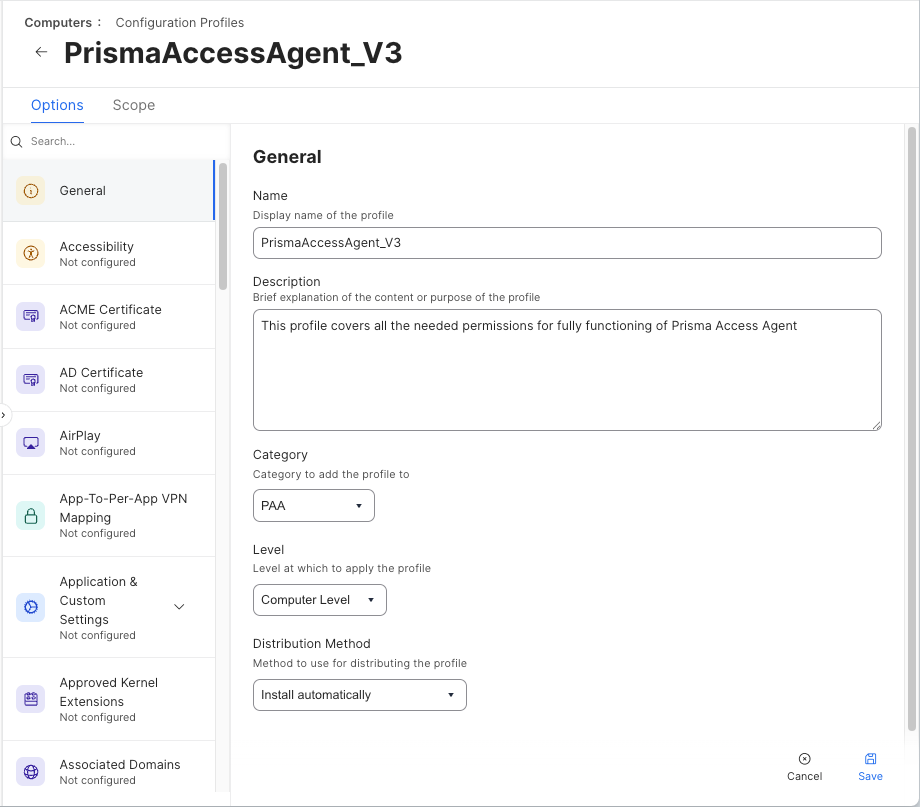This screenshot has height=807, width=920.
Task: Select the Associated Domains globe icon
Action: [x=31, y=772]
